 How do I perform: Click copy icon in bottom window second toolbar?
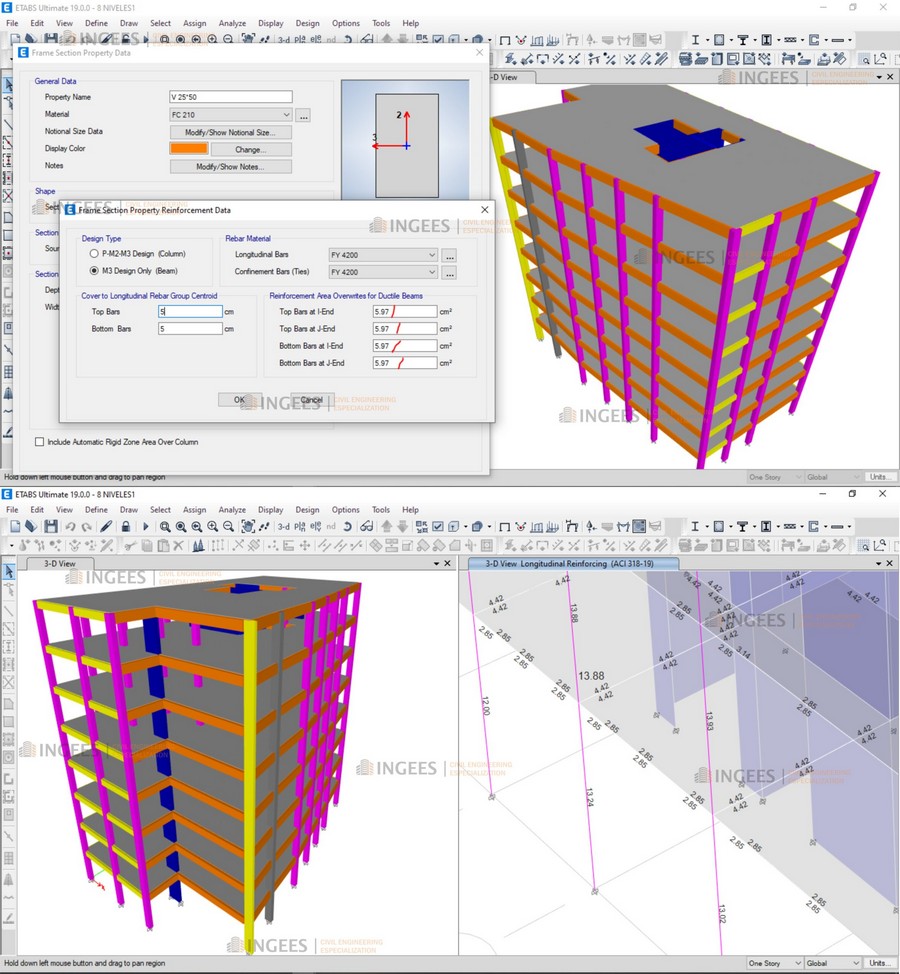(x=147, y=546)
